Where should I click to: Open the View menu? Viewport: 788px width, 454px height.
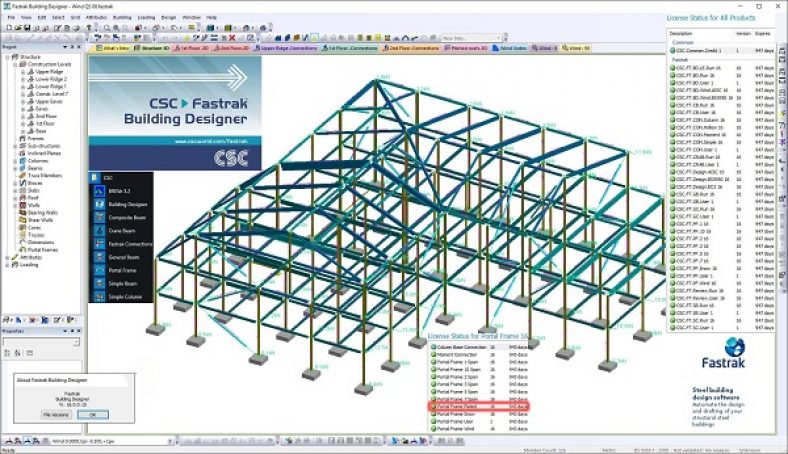click(26, 18)
